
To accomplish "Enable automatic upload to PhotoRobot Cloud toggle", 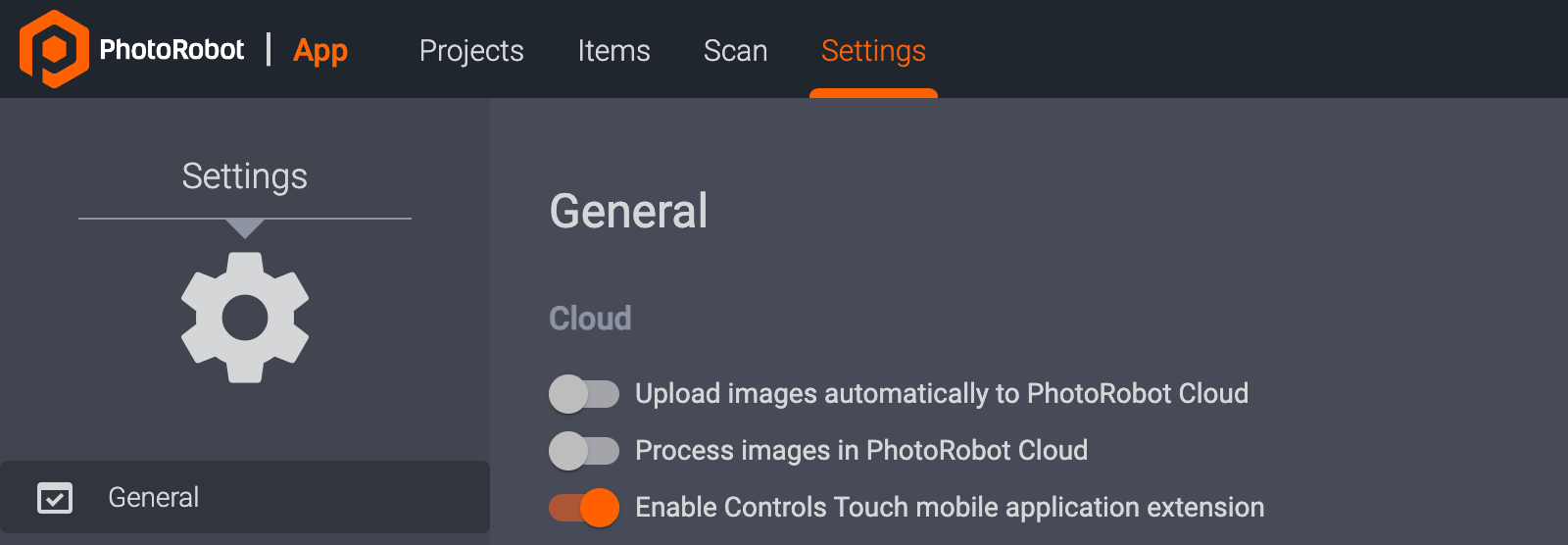I will [x=584, y=394].
